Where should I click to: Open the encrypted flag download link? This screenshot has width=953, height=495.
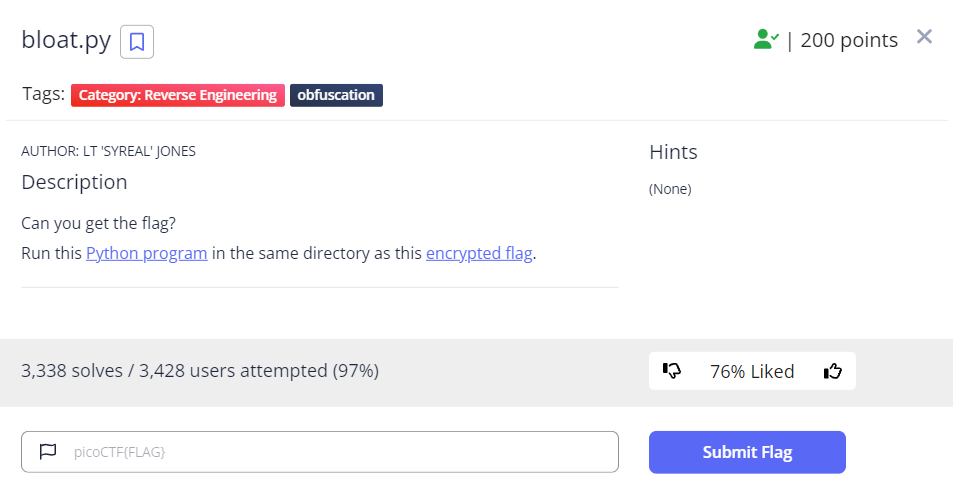point(479,253)
